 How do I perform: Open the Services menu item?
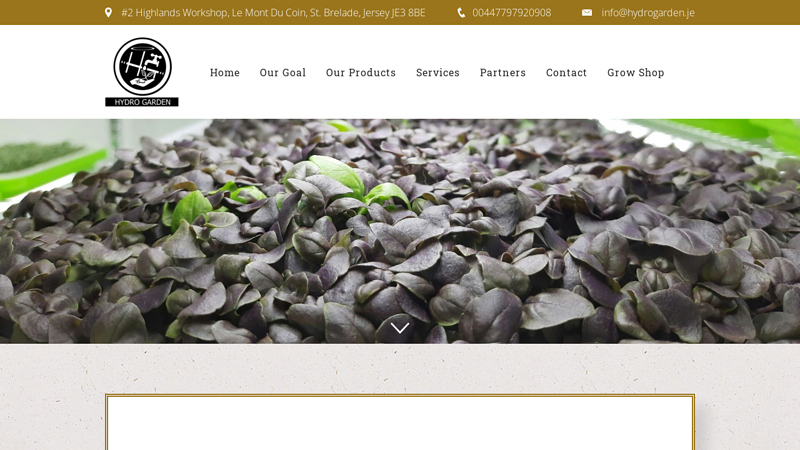(438, 73)
